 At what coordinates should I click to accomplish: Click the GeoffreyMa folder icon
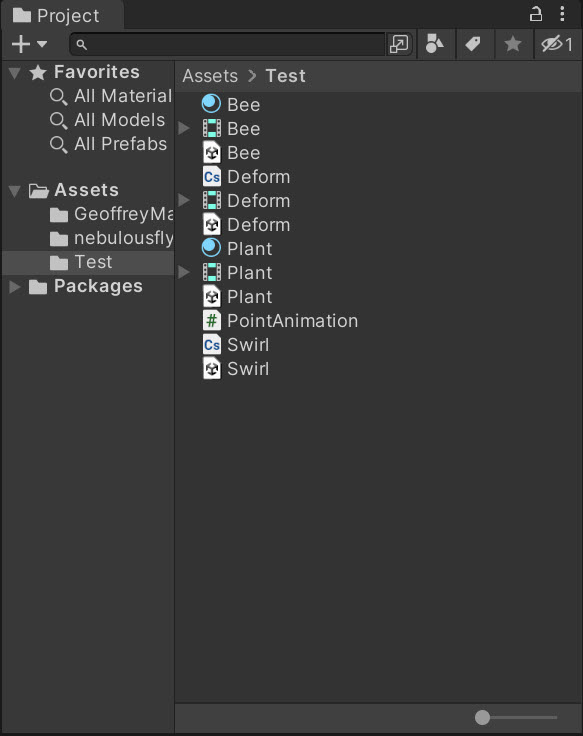click(59, 215)
